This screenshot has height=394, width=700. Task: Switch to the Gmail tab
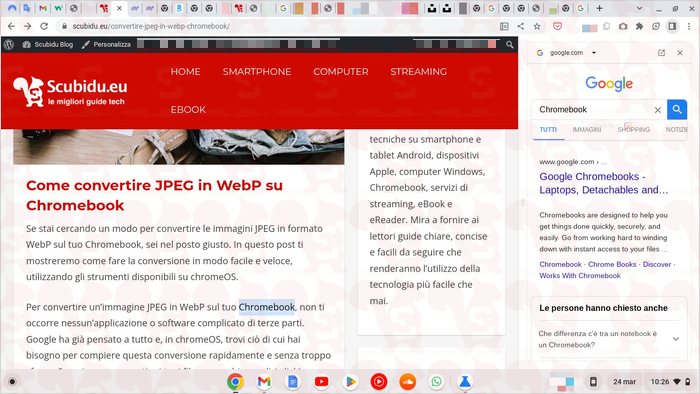coord(43,8)
